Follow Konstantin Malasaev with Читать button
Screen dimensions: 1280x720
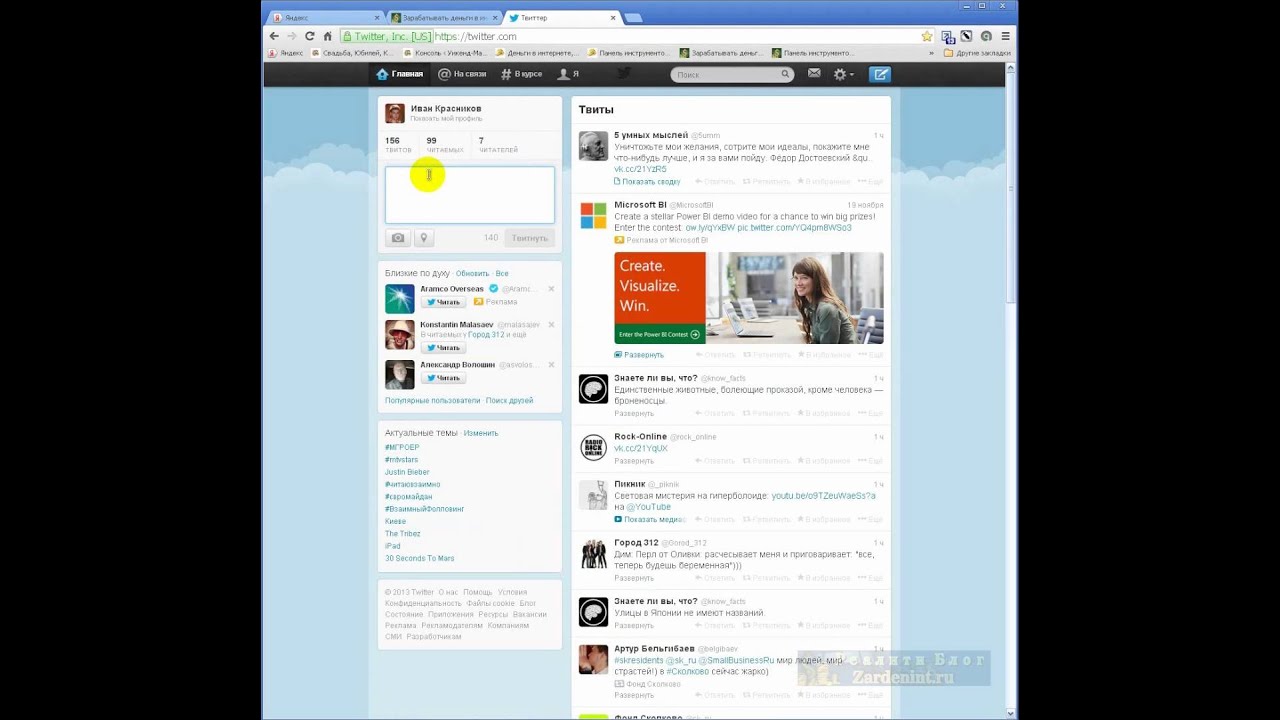tap(442, 348)
